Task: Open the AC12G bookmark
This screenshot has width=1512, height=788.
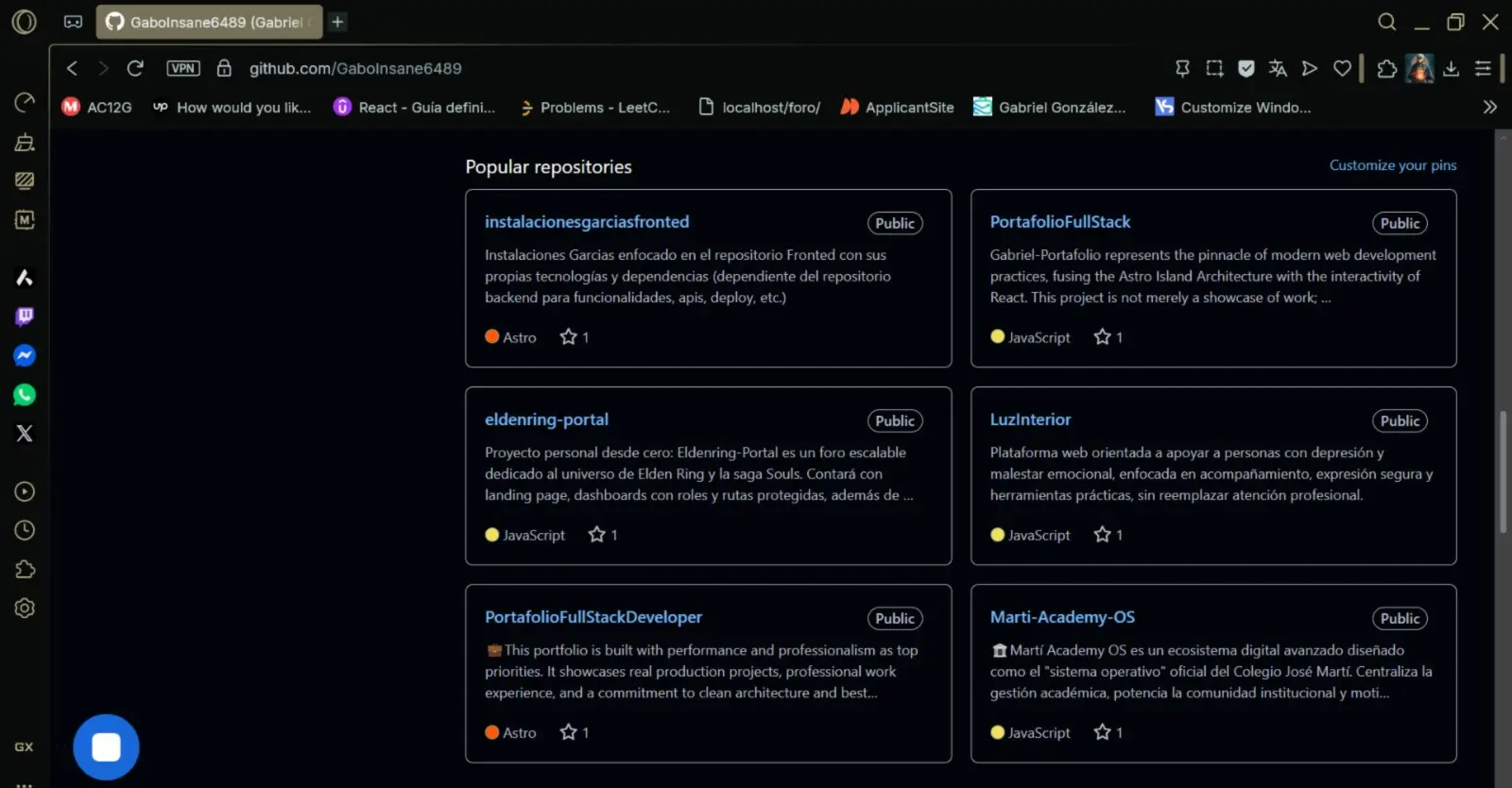Action: coord(96,107)
